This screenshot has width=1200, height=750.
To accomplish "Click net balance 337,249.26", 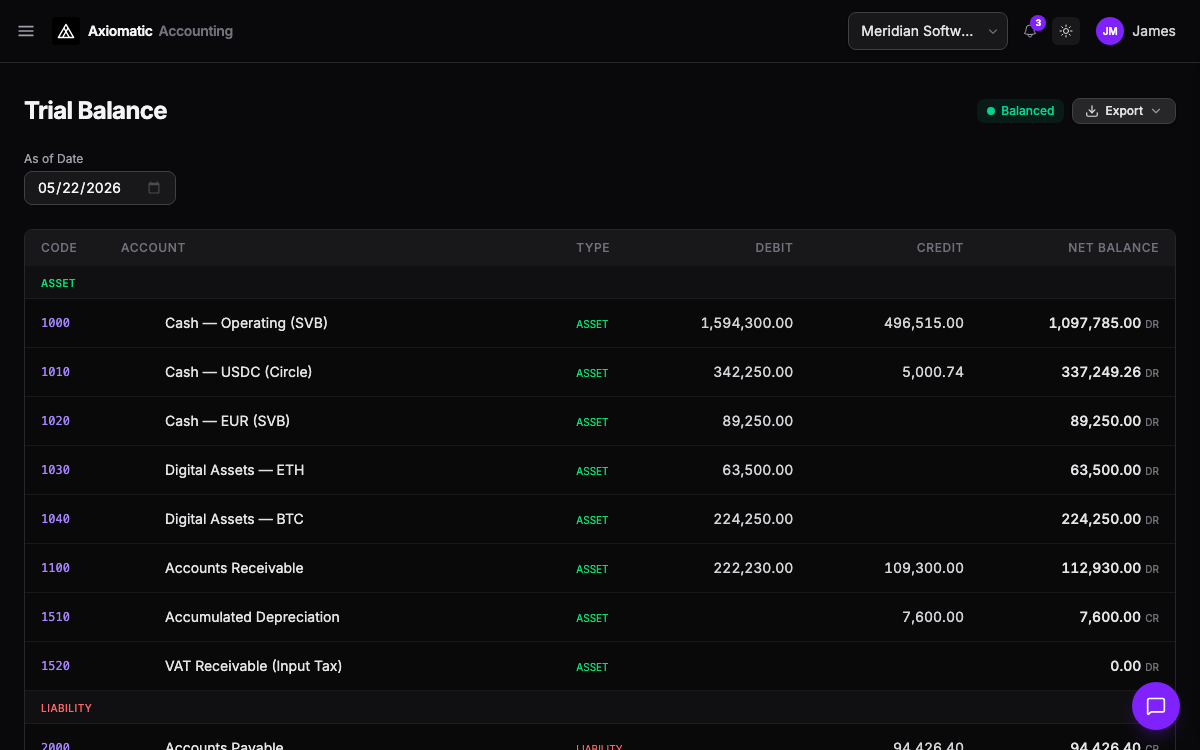I will point(1101,372).
